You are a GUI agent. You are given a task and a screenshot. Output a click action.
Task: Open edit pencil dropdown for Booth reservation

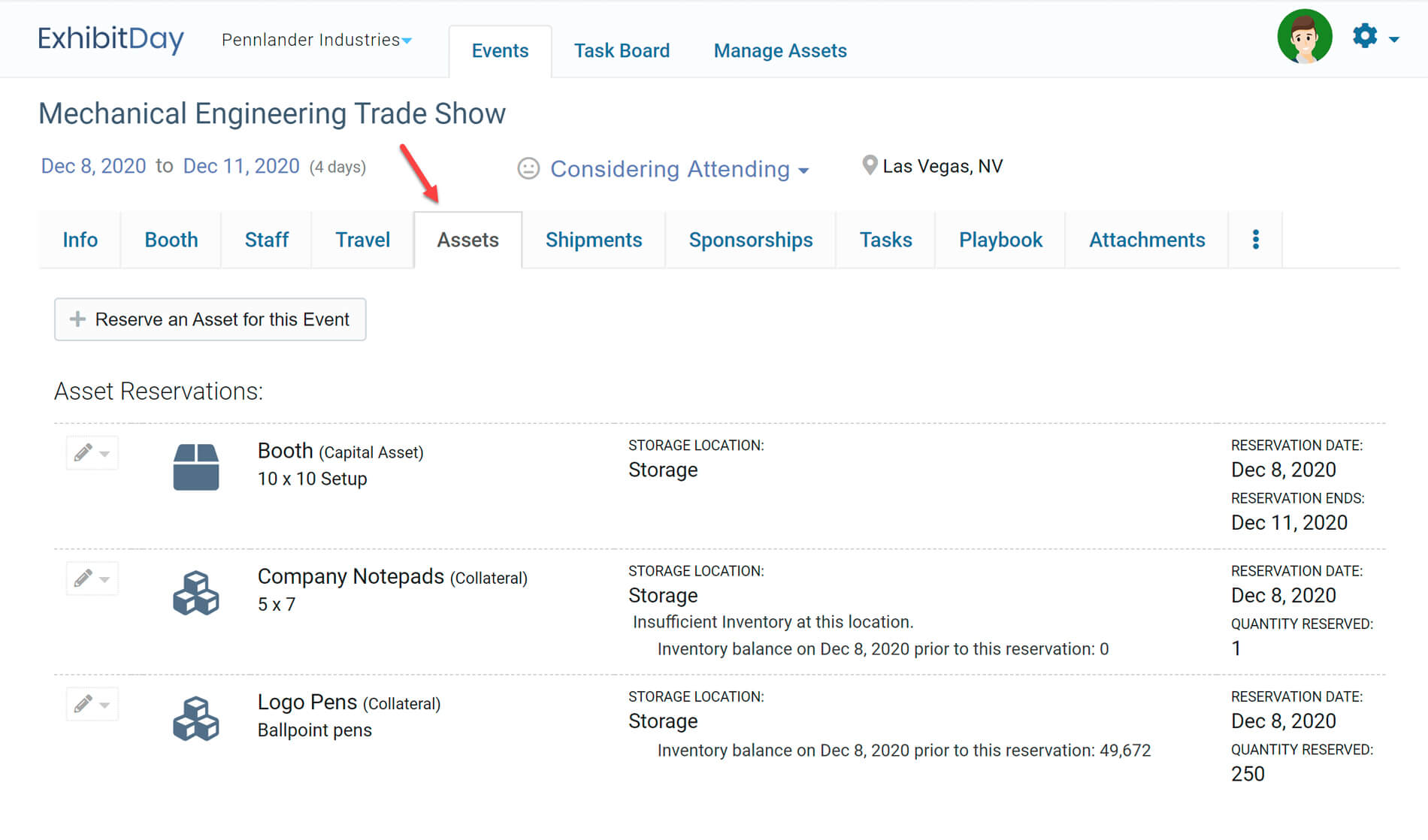[x=92, y=453]
